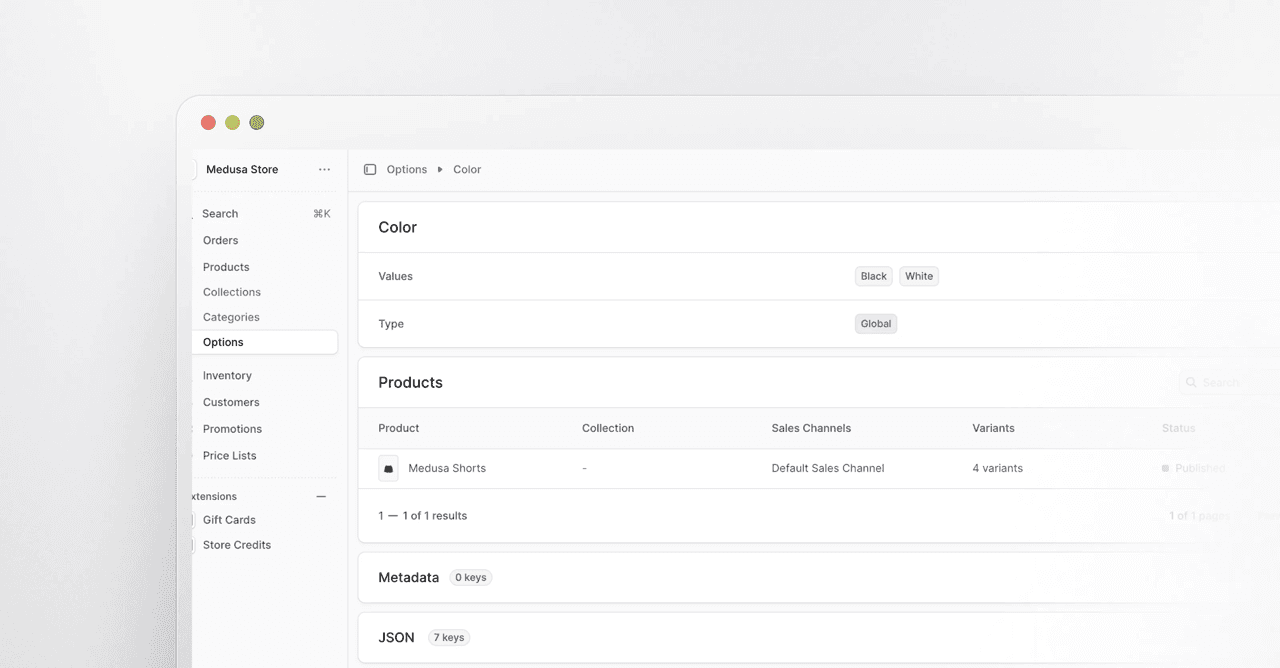The height and width of the screenshot is (668, 1280).
Task: Click the Product column header
Action: pyautogui.click(x=399, y=428)
